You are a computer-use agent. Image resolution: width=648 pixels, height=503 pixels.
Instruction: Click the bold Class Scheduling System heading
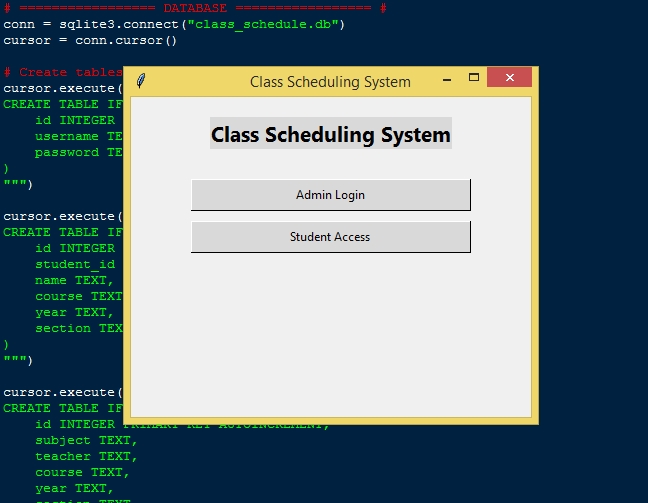330,135
